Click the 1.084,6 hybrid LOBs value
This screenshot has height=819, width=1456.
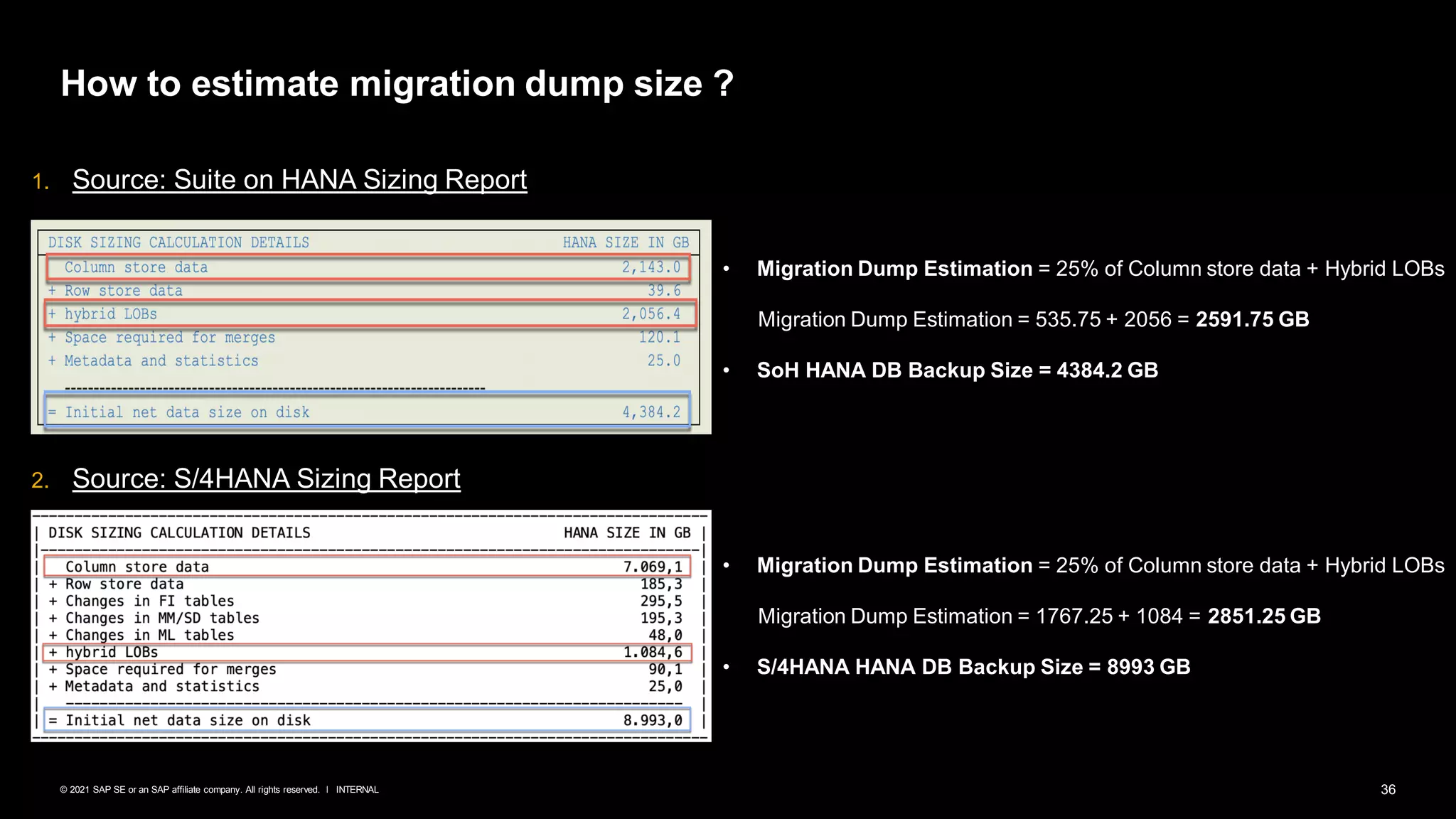(x=653, y=653)
